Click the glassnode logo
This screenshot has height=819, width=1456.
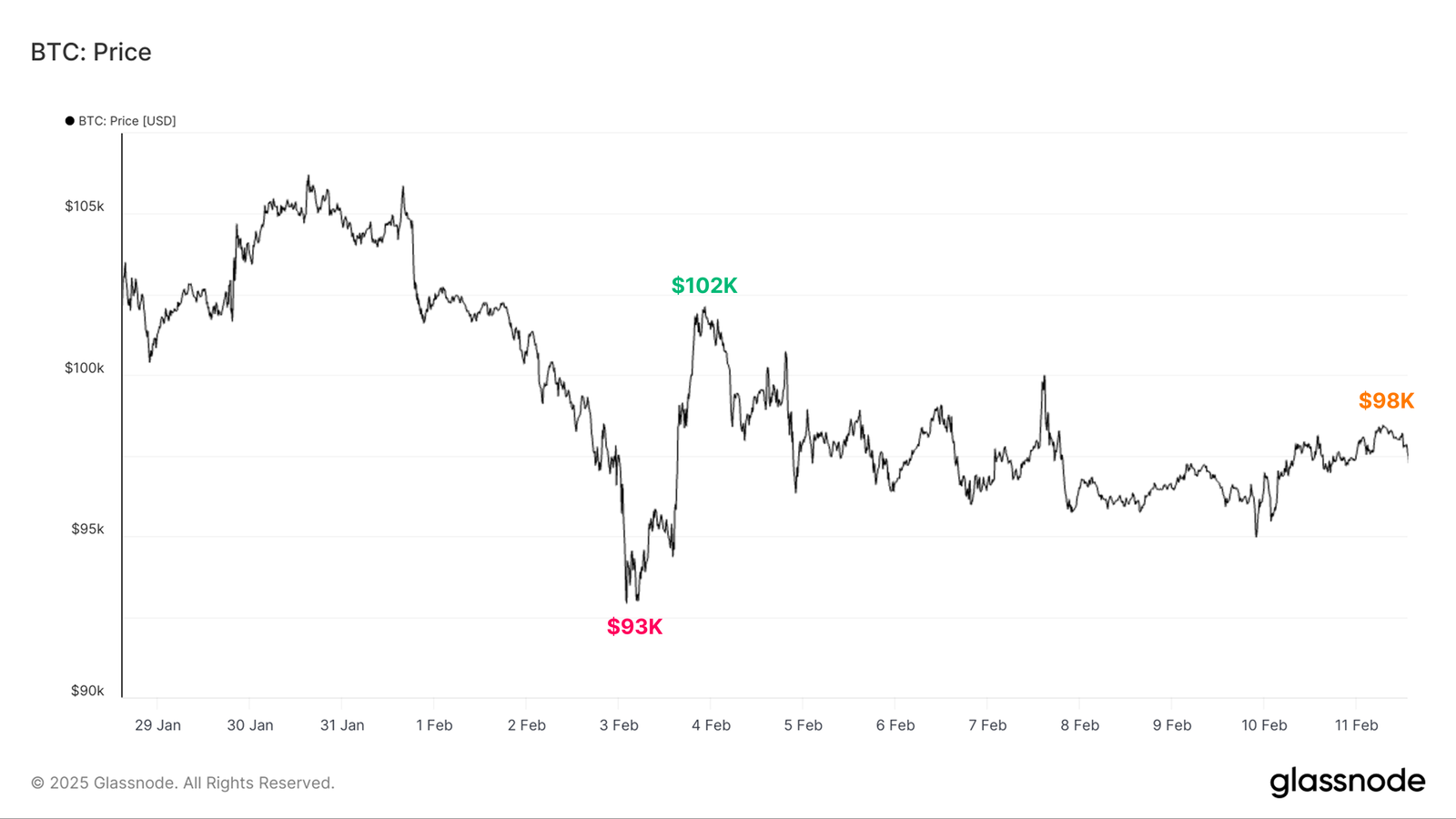tap(1348, 782)
